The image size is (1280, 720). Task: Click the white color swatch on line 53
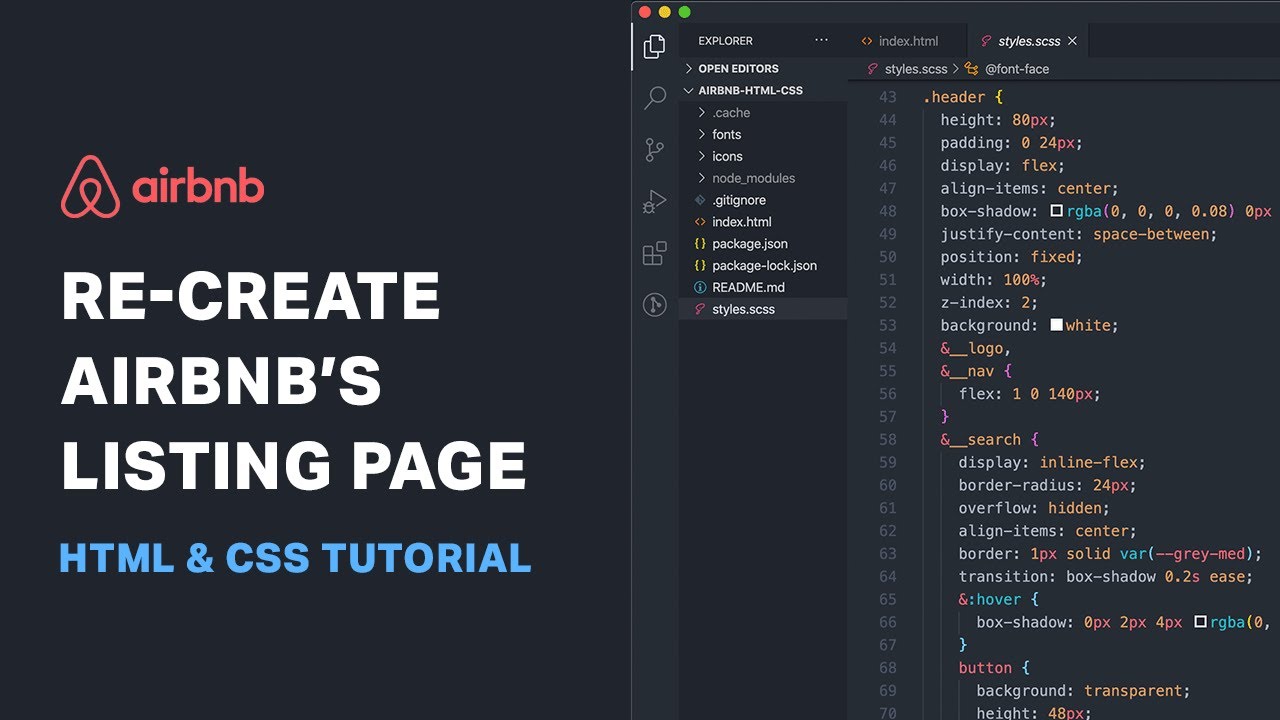pyautogui.click(x=1056, y=326)
